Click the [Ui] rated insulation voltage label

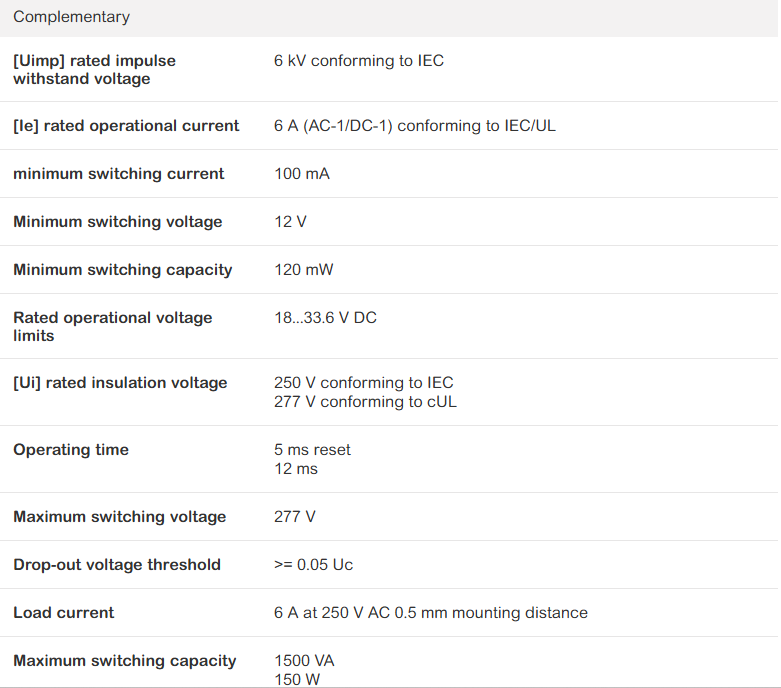pyautogui.click(x=120, y=383)
